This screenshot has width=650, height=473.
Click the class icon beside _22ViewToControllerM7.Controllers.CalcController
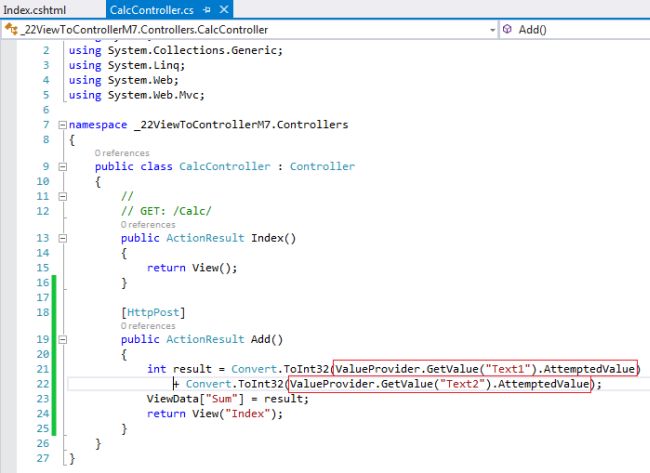[11, 29]
